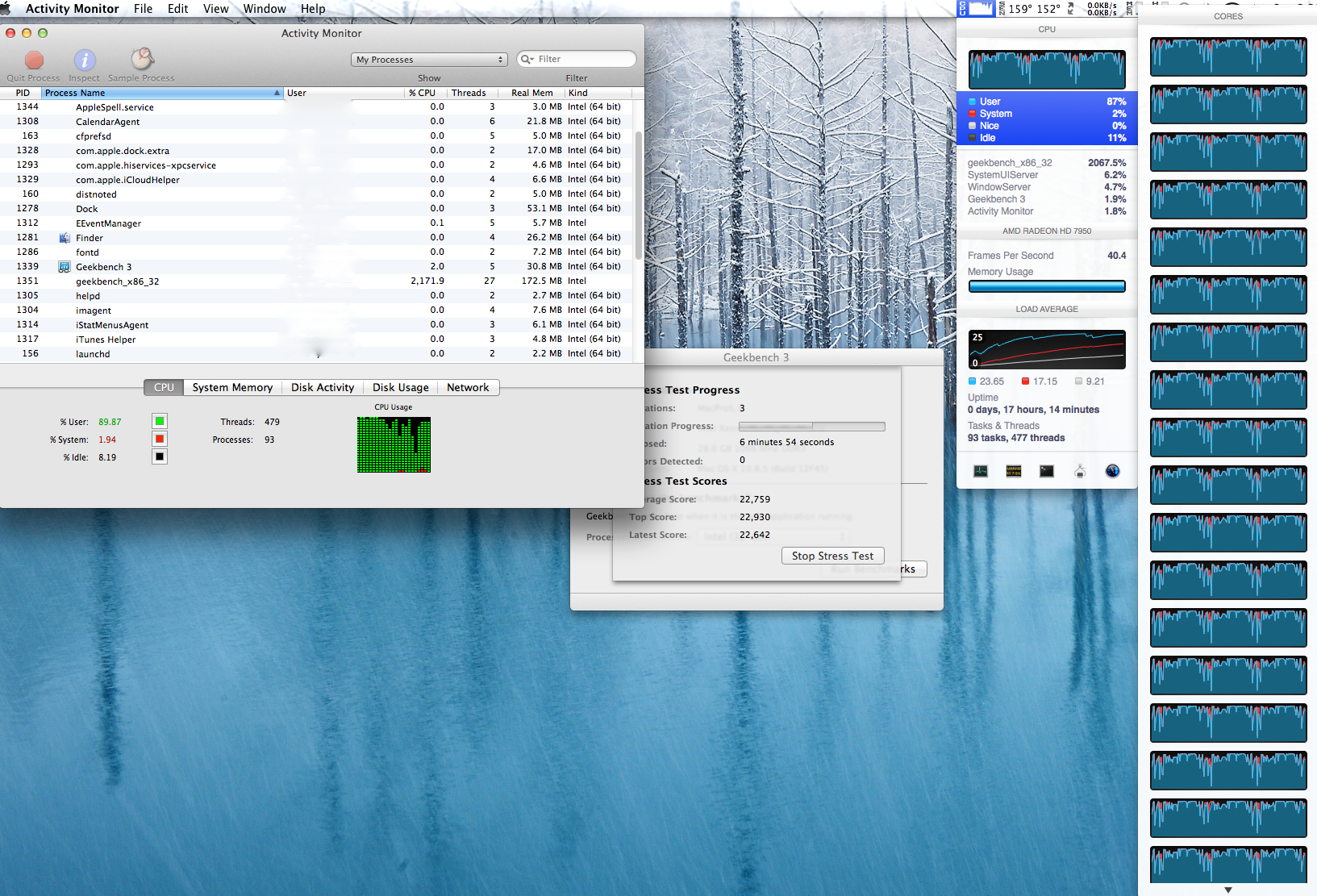Switch to the System Memory tab
Screen dimensions: 1317x896
pyautogui.click(x=232, y=387)
